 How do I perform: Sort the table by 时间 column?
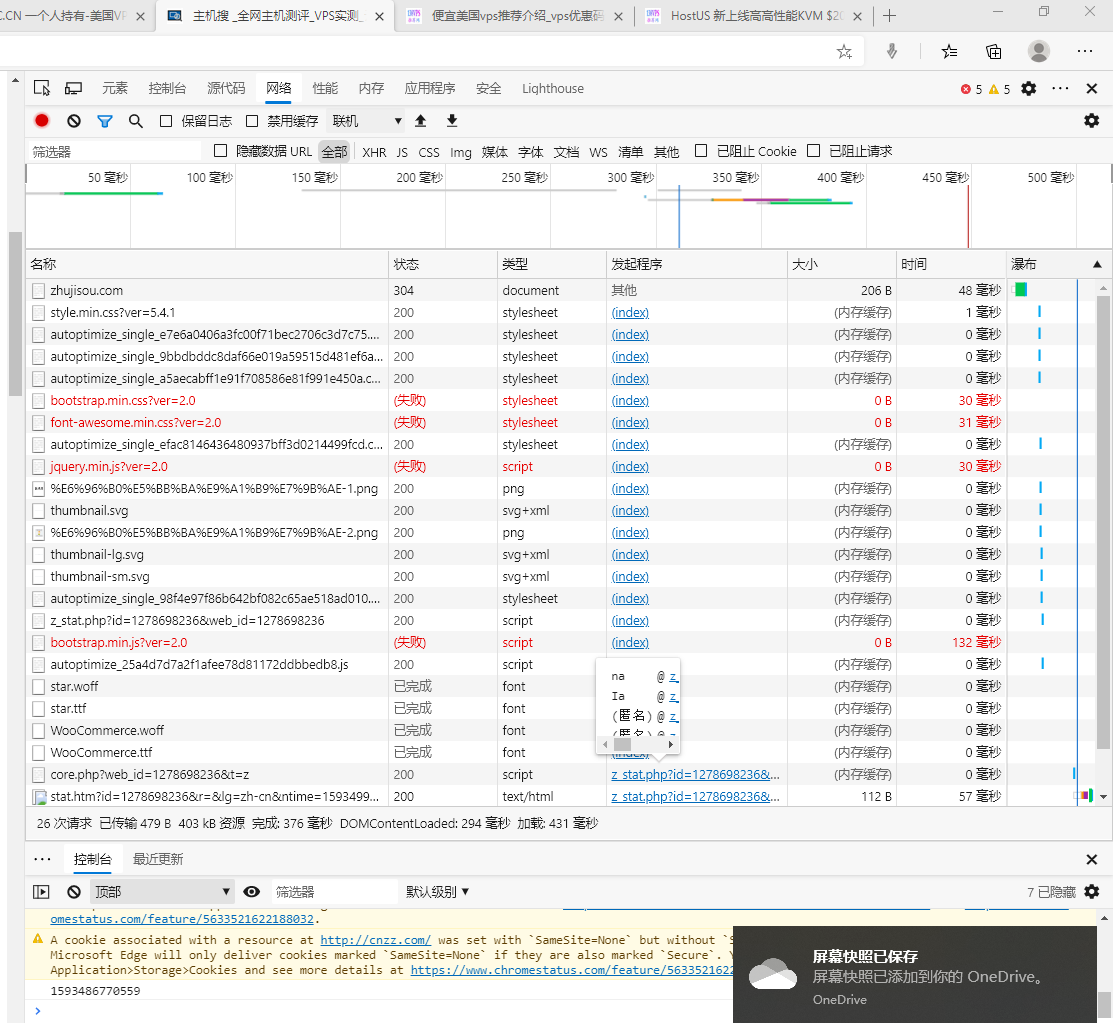[951, 264]
